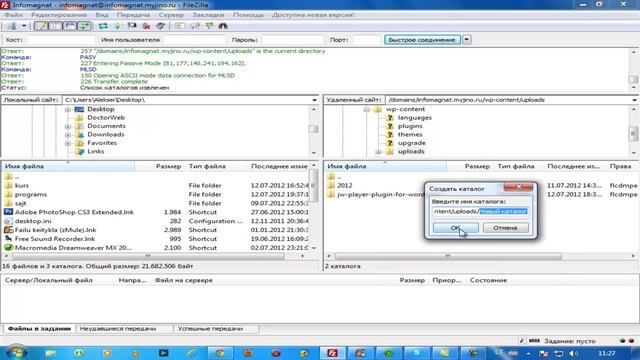640x360 pixels.
Task: Select the plugins folder in remote tree
Action: tap(410, 126)
